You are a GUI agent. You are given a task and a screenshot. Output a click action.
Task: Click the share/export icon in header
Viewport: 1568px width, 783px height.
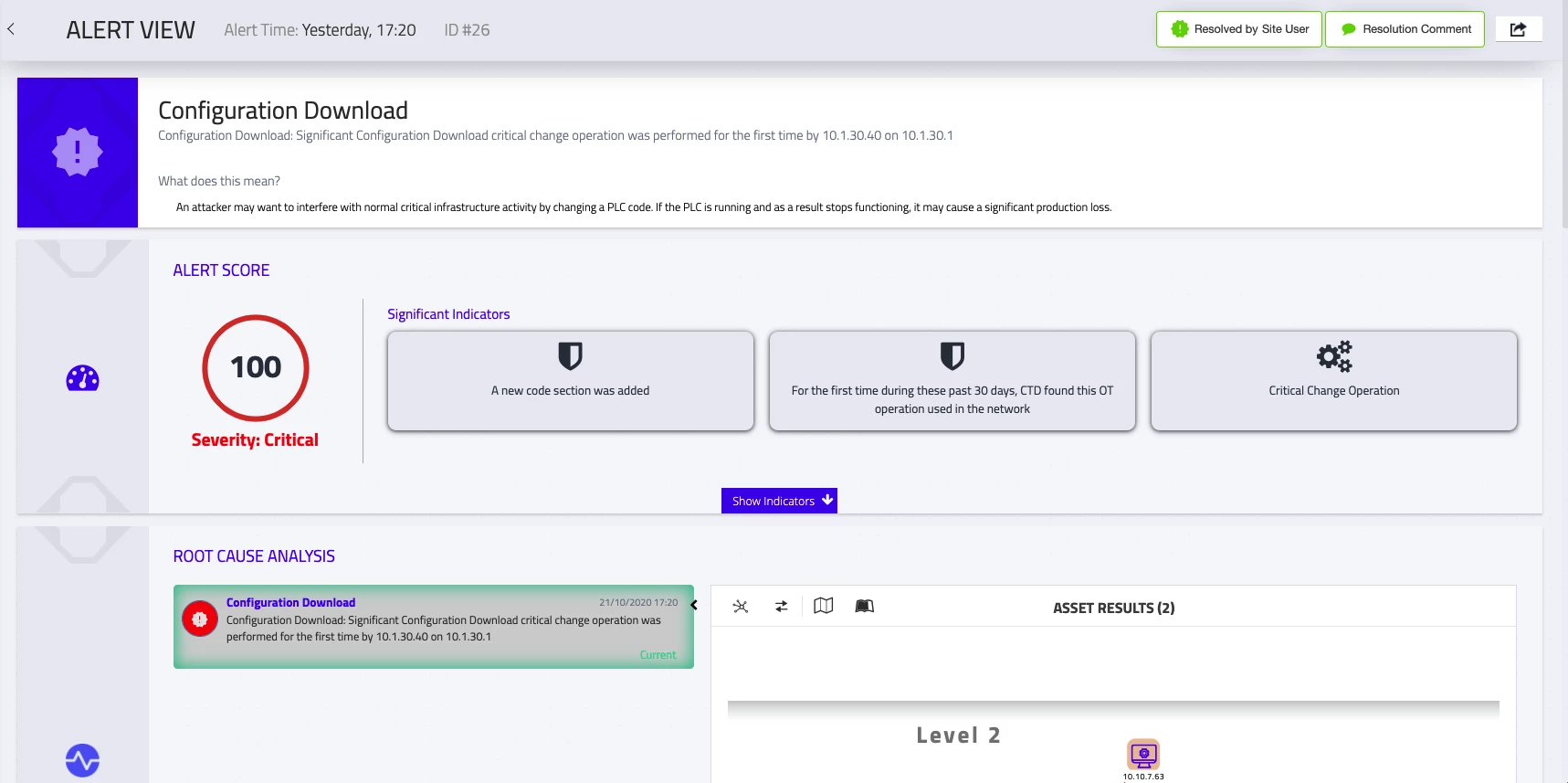pyautogui.click(x=1518, y=29)
